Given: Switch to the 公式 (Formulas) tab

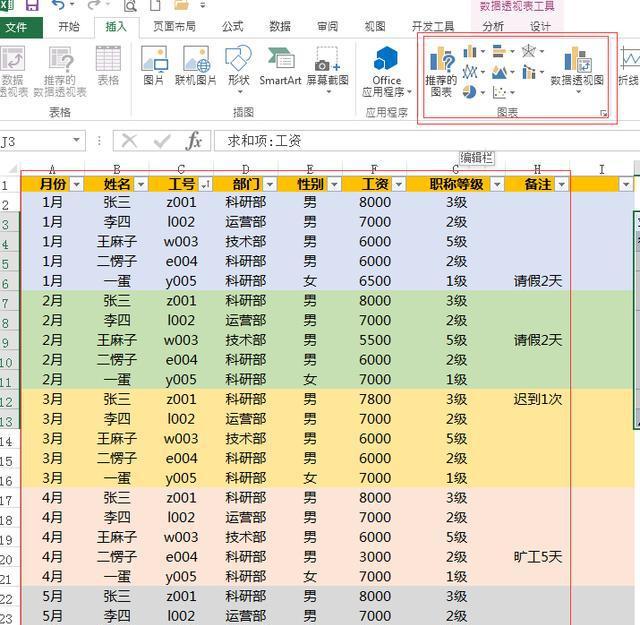Looking at the screenshot, I should click(x=233, y=27).
